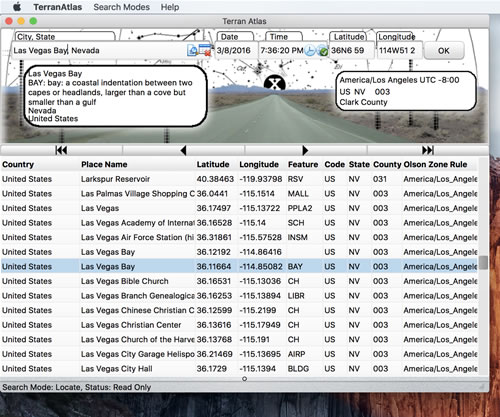Click the Time field showing 7:36:20 PM
The image size is (500, 417).
point(282,51)
